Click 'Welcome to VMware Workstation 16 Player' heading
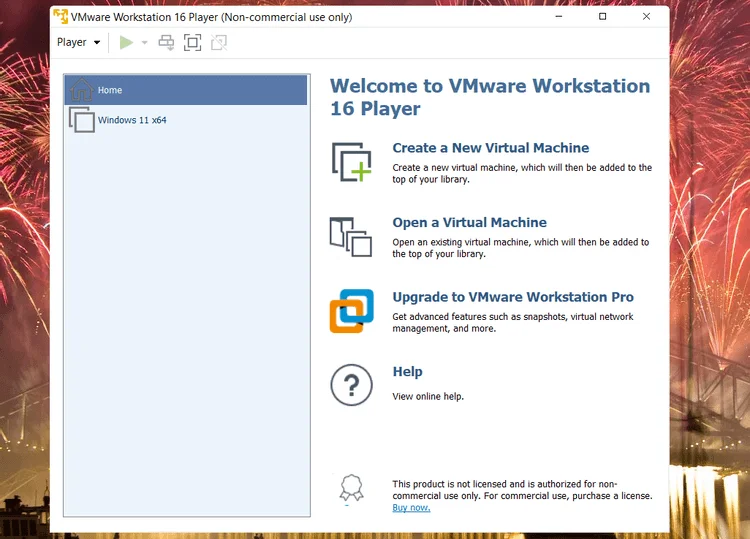 [x=490, y=97]
